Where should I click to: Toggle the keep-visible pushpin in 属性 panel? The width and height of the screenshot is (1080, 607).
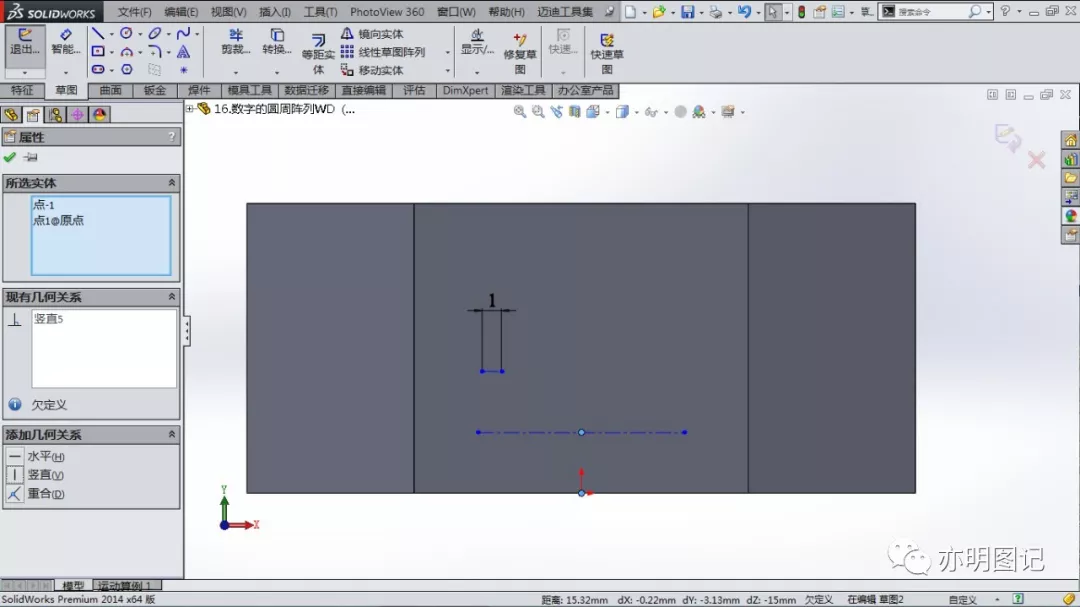pos(30,157)
